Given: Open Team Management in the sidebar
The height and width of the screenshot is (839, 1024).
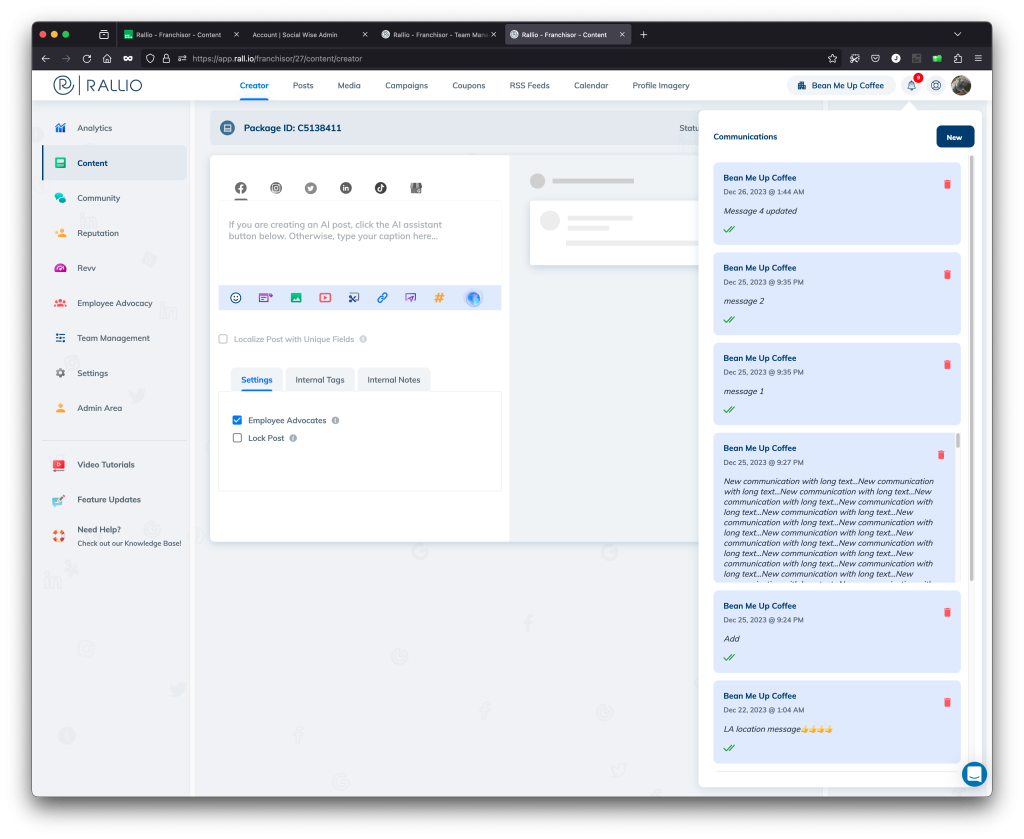Looking at the screenshot, I should coord(113,338).
